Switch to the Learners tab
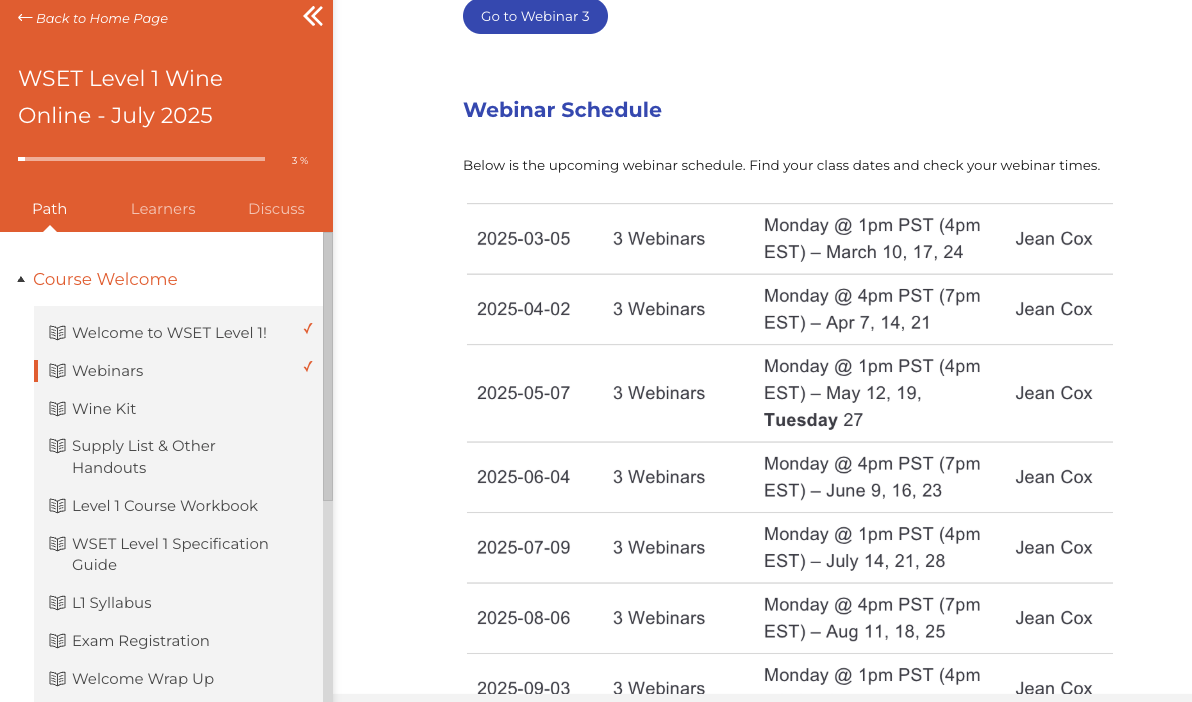The image size is (1192, 702). coord(163,209)
